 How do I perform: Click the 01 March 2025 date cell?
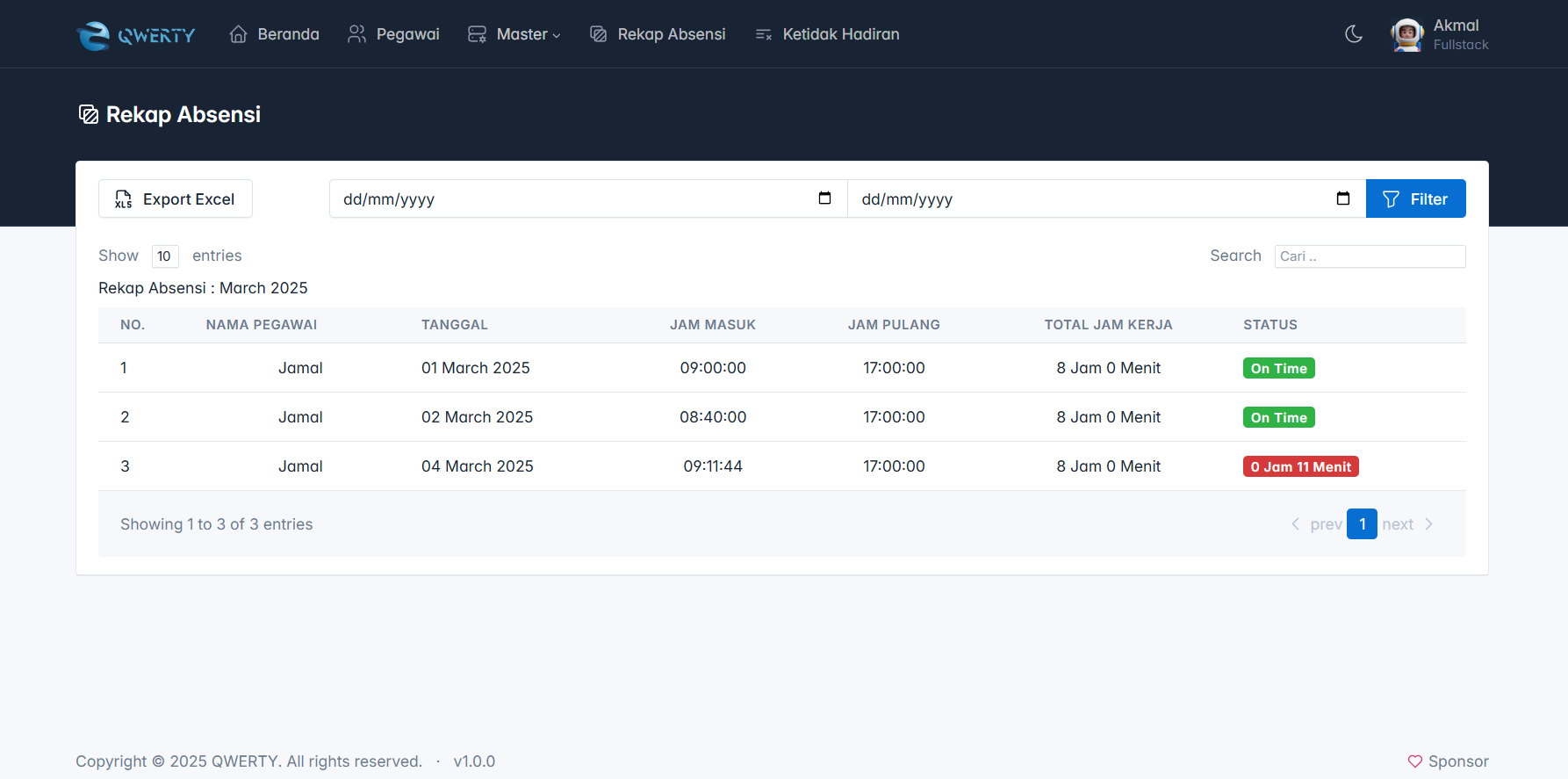(476, 368)
